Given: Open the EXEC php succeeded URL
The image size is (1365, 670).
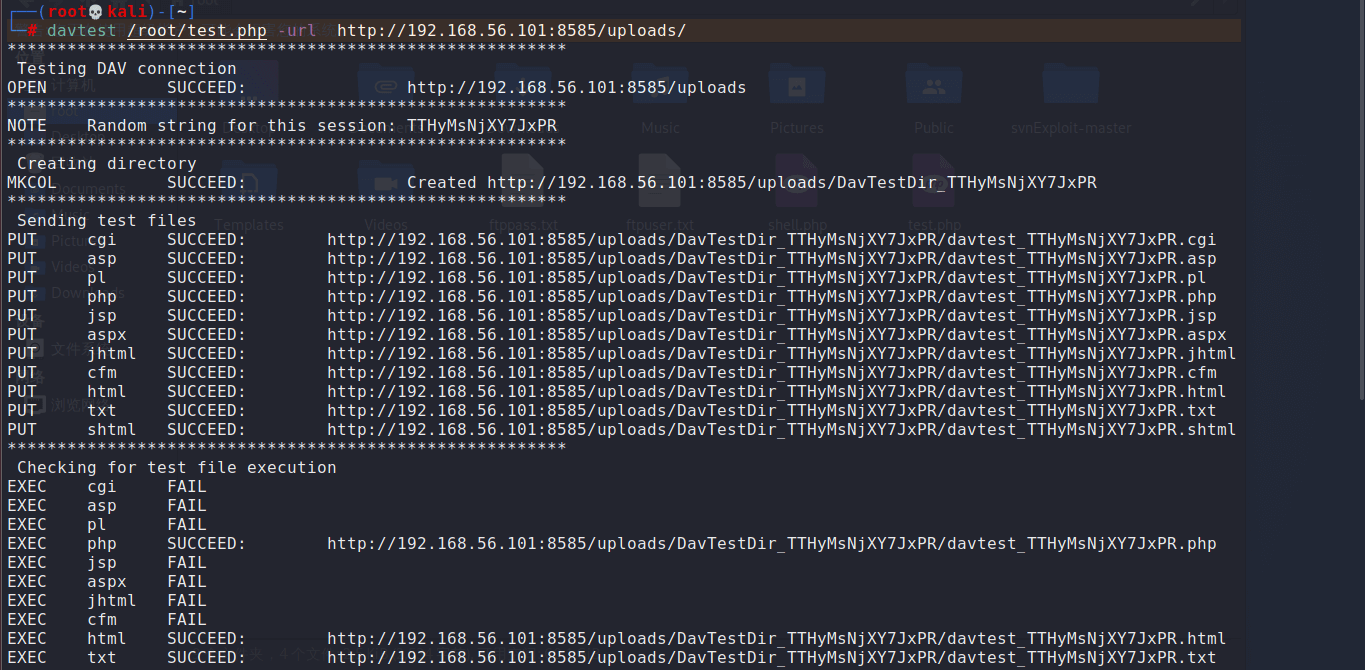Looking at the screenshot, I should (772, 544).
